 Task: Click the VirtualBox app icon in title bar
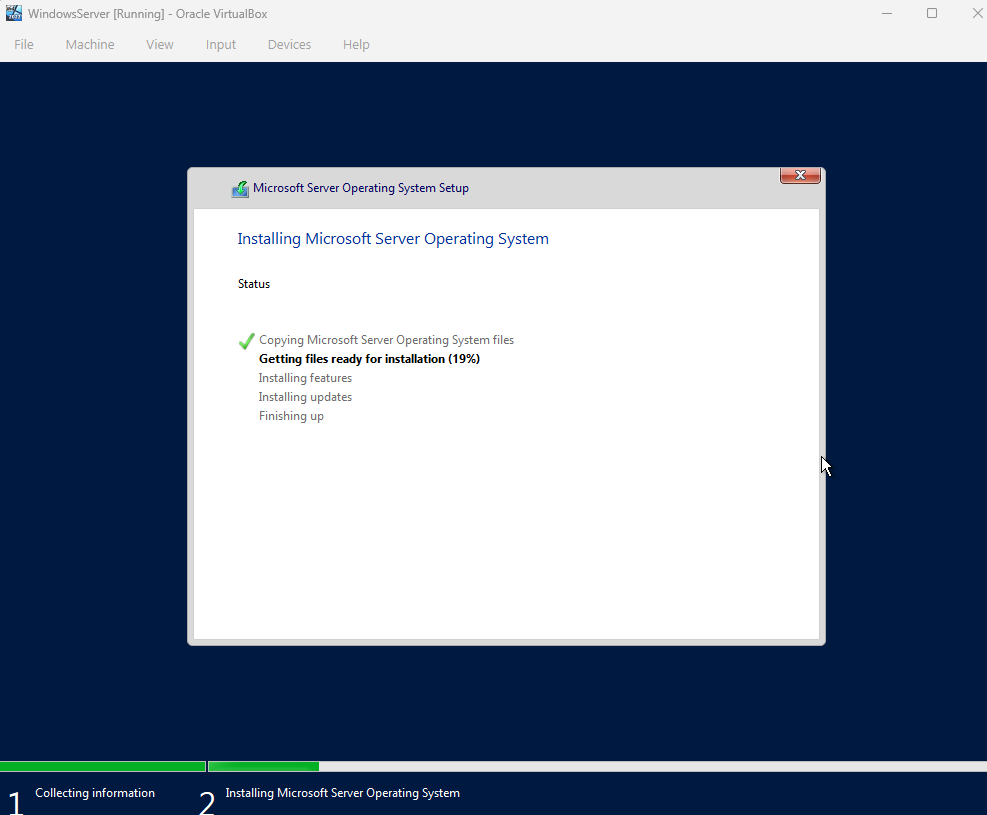14,13
